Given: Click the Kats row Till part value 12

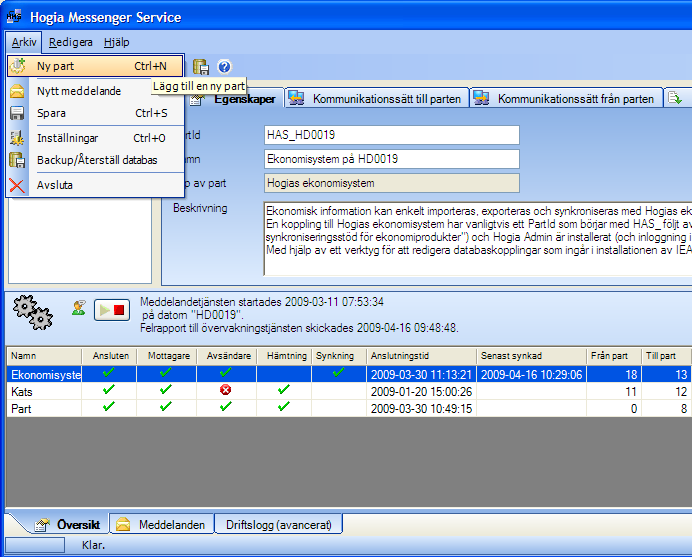Looking at the screenshot, I should click(x=681, y=392).
